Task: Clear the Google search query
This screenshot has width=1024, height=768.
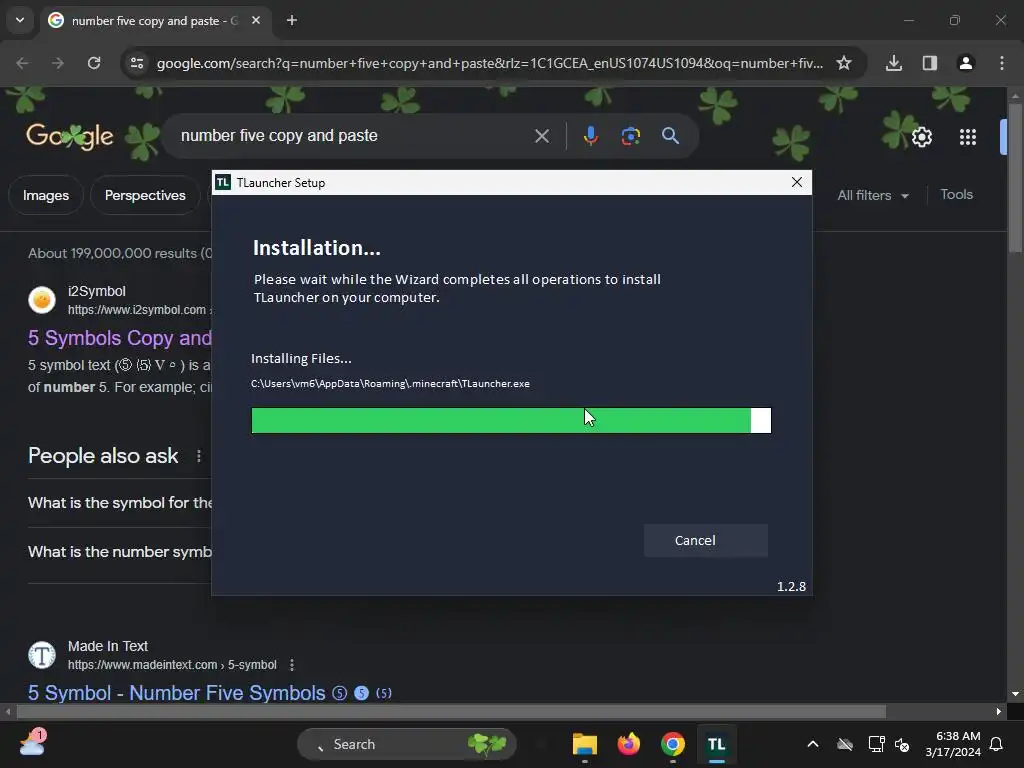Action: [x=541, y=136]
